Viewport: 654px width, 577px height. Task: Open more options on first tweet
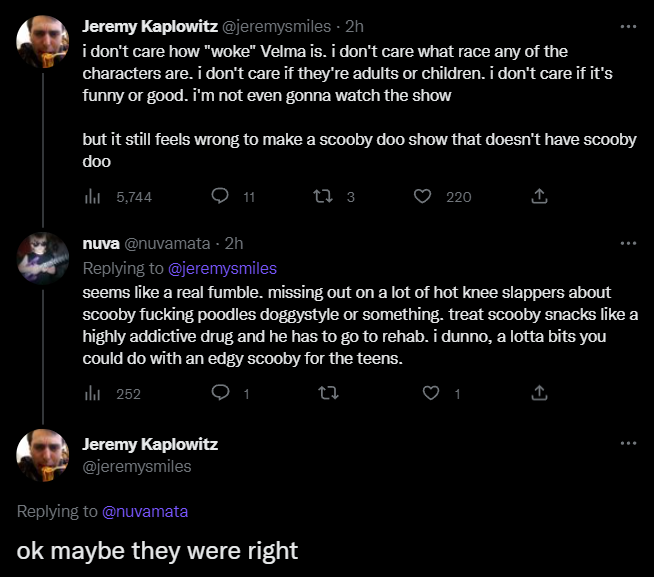point(628,26)
